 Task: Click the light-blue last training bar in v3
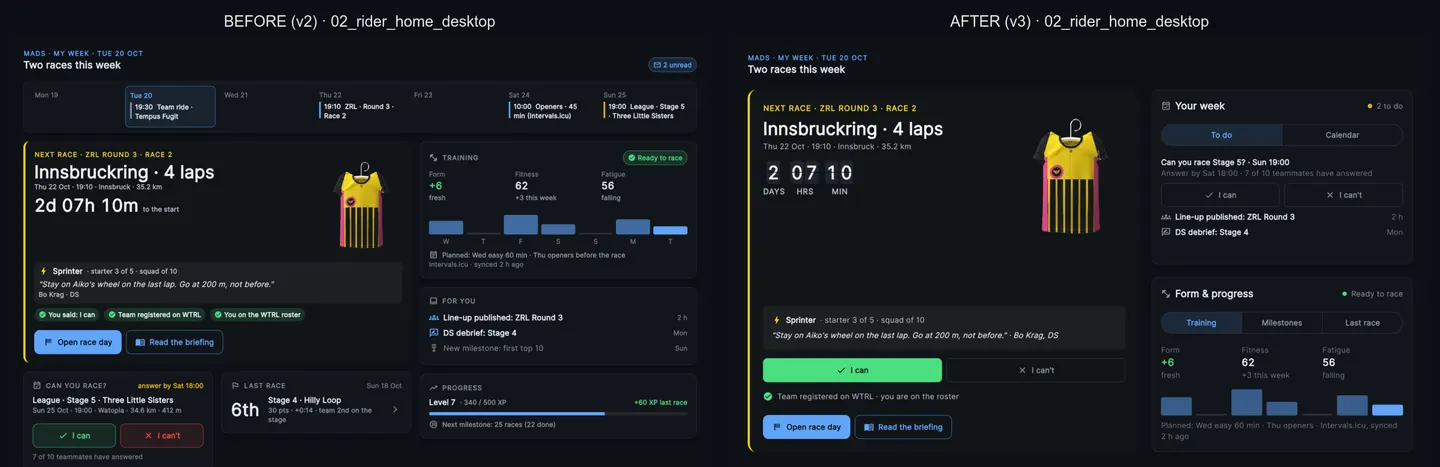tap(1387, 410)
